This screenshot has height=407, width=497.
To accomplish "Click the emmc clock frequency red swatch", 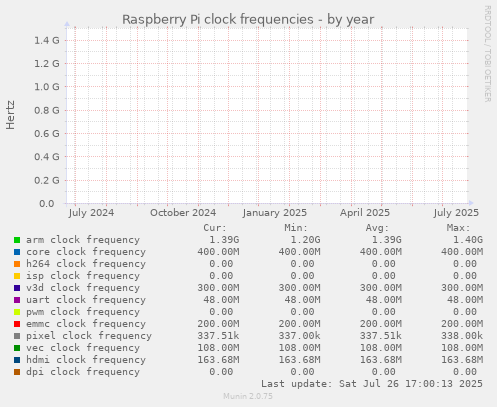I will coord(17,324).
